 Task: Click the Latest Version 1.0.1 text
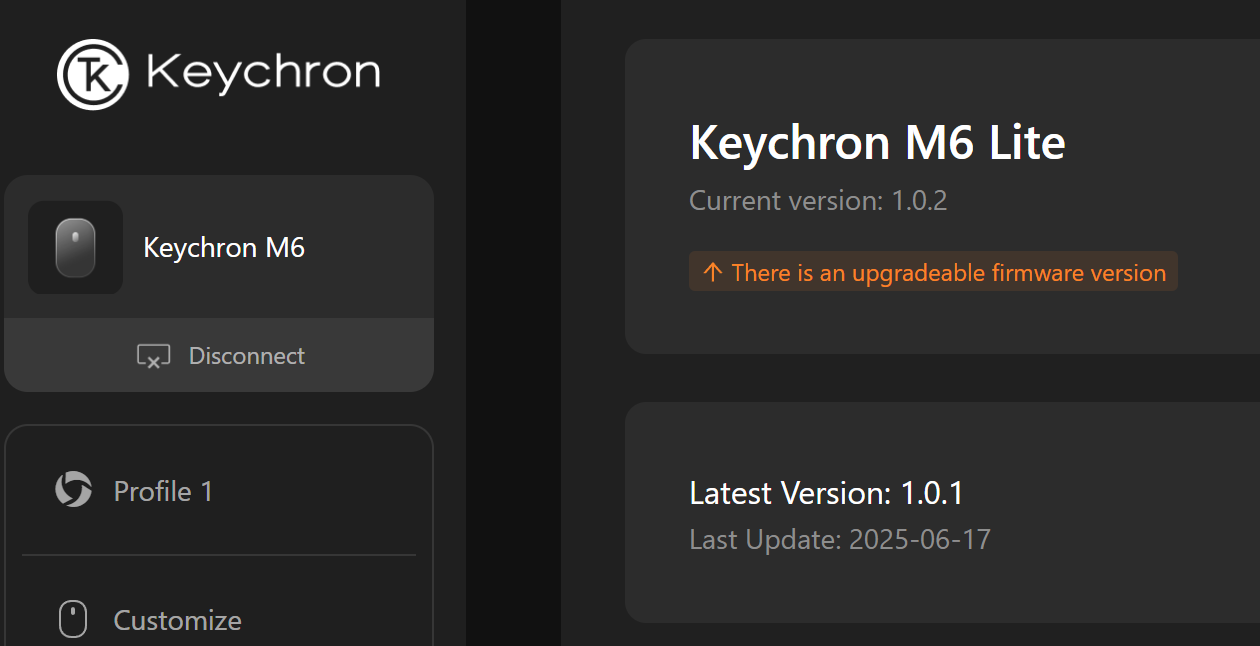click(x=826, y=493)
